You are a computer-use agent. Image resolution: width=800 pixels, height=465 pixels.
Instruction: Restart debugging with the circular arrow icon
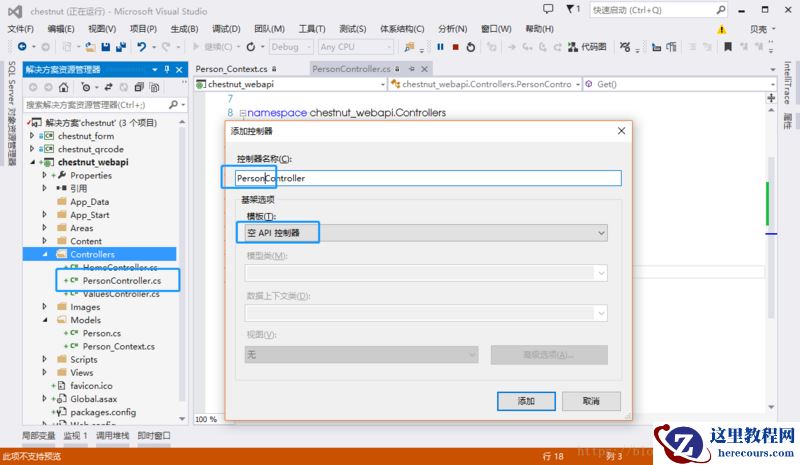[x=471, y=47]
